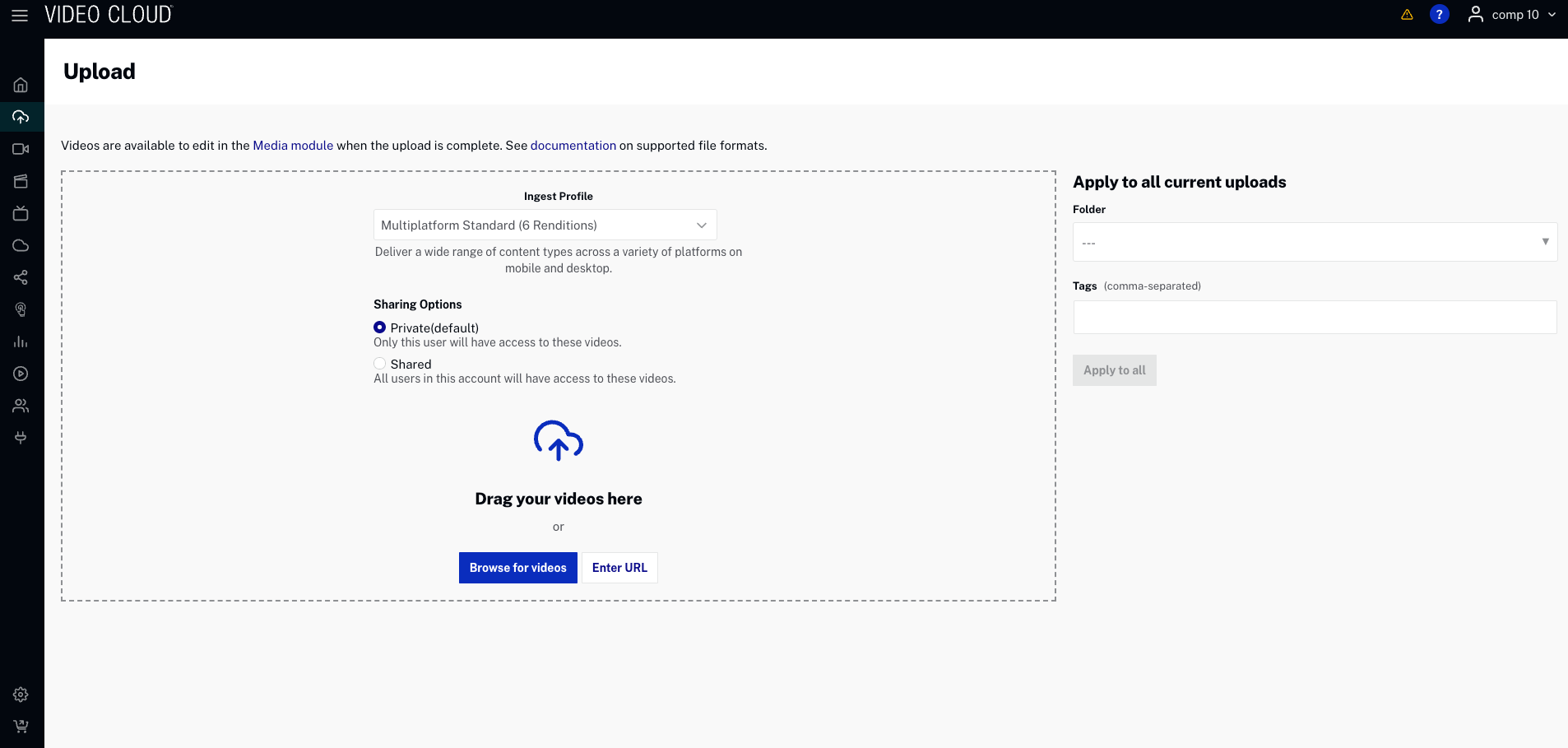Click the play circle icon in sidebar

[x=21, y=374]
